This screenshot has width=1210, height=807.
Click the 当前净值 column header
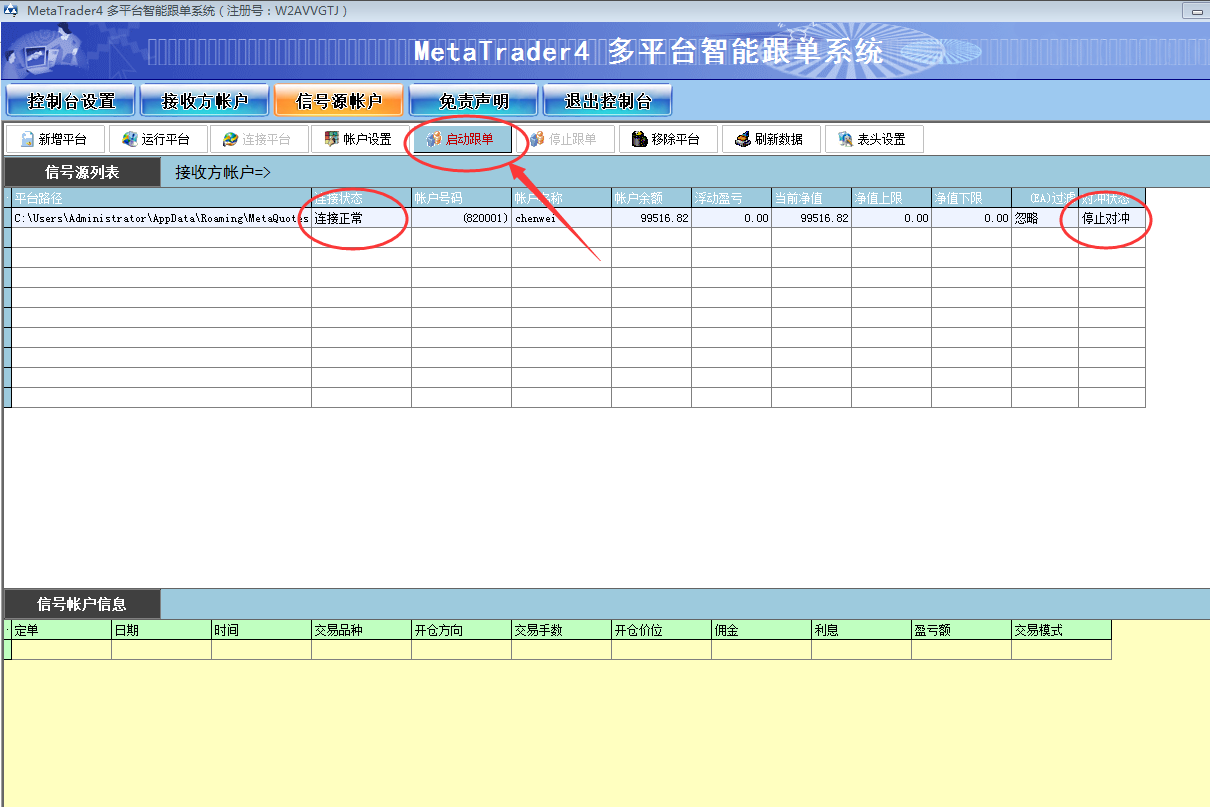[811, 197]
